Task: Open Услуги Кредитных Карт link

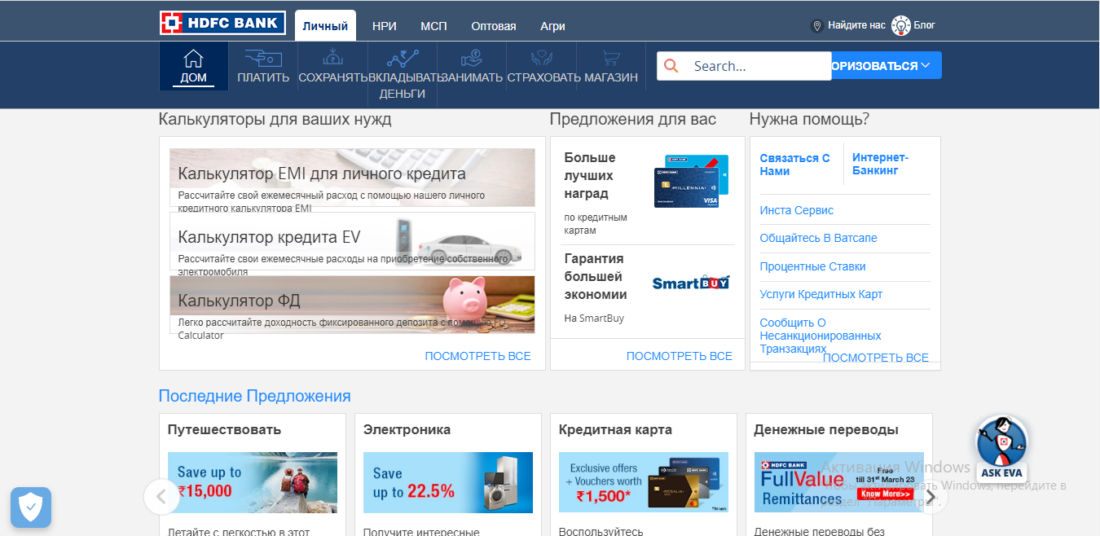Action: 821,295
